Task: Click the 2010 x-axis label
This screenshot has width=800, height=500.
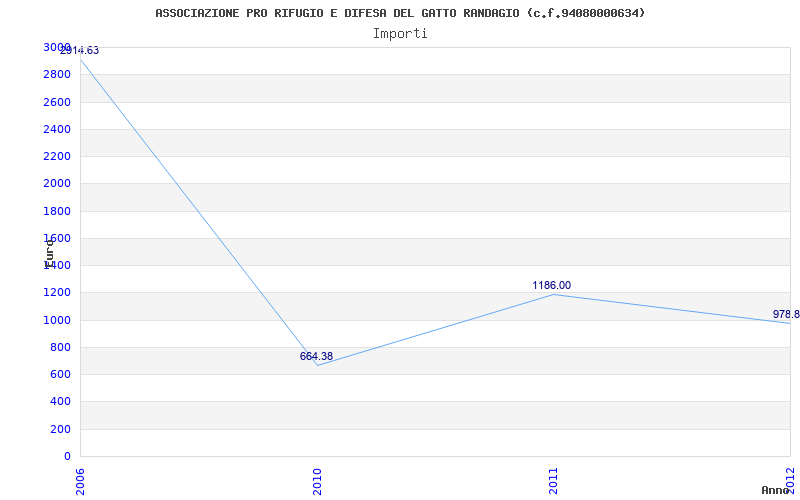Action: coord(317,482)
